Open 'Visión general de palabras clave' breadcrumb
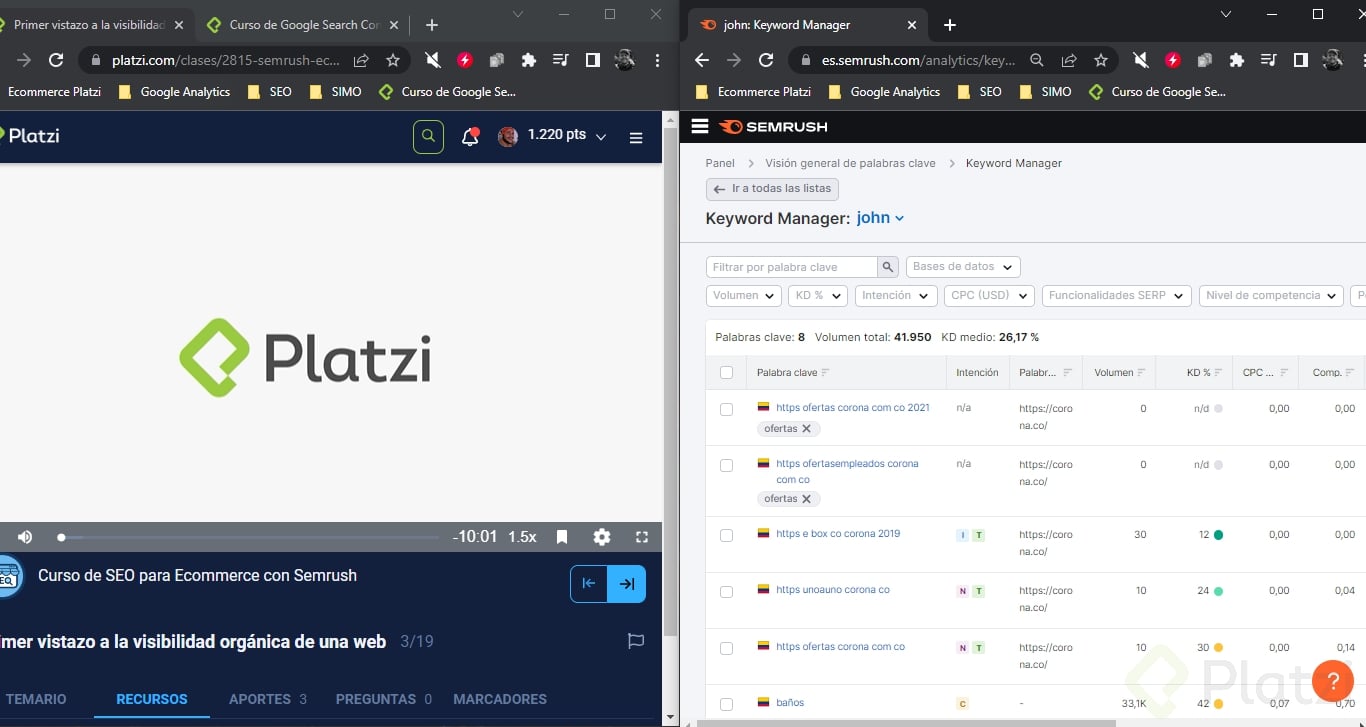 850,163
